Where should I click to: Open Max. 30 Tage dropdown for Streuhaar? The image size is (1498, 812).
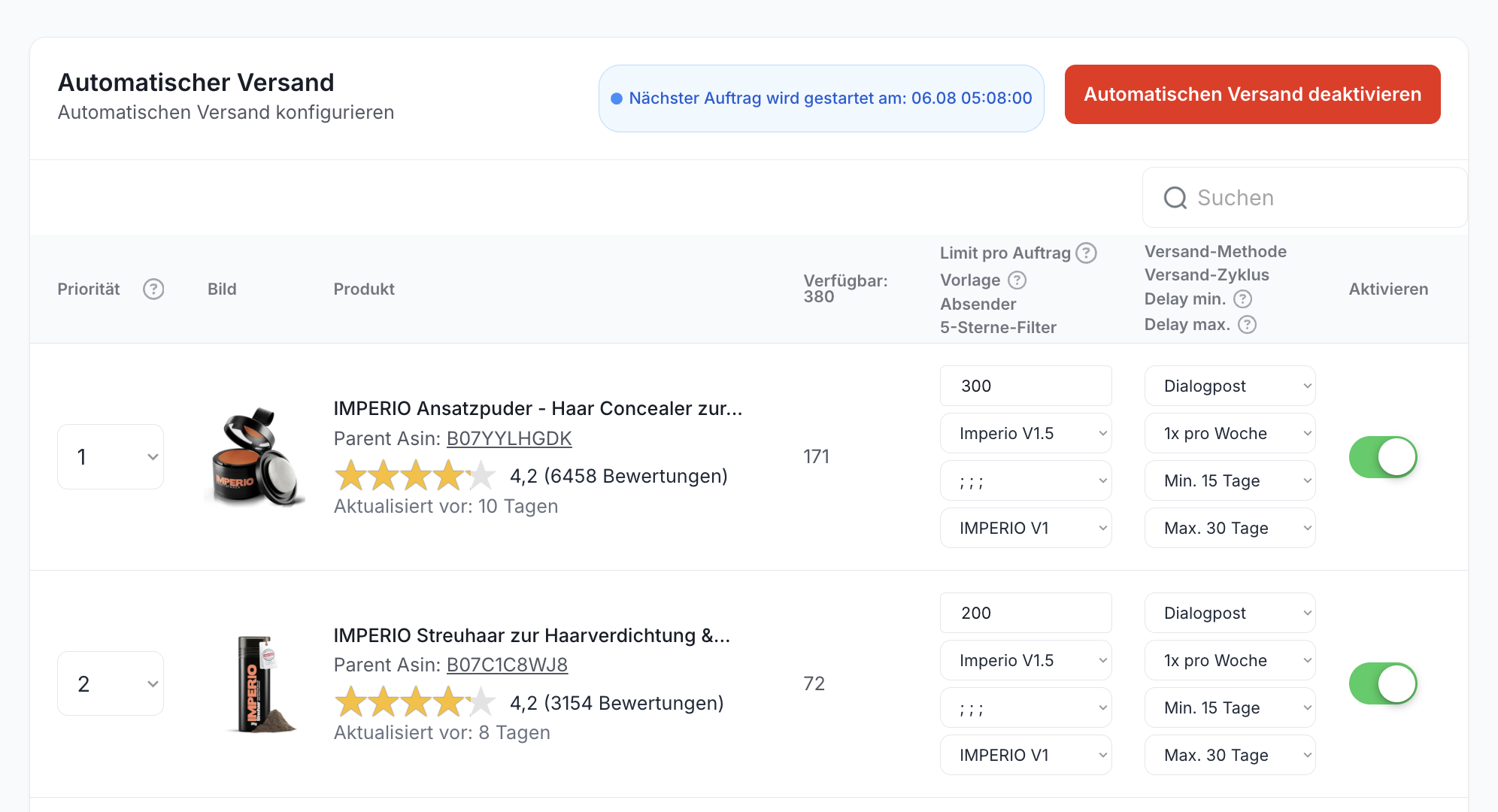pos(1230,755)
